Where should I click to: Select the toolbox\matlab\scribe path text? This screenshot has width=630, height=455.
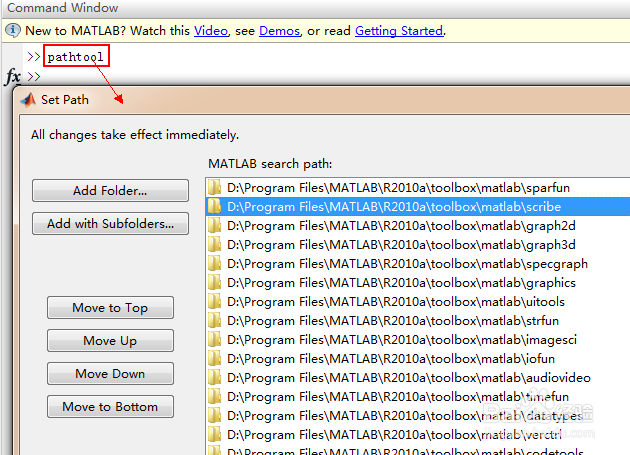click(x=394, y=207)
